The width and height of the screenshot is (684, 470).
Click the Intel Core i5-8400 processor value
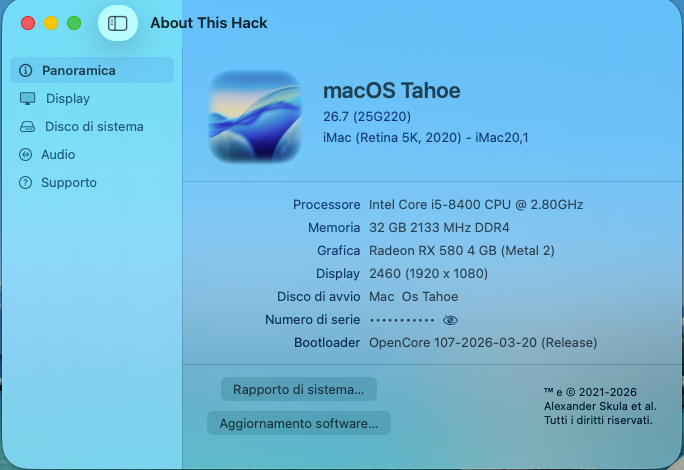[x=476, y=205]
